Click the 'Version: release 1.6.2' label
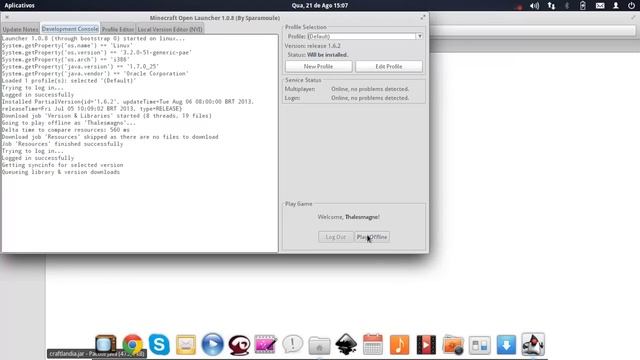 point(313,46)
